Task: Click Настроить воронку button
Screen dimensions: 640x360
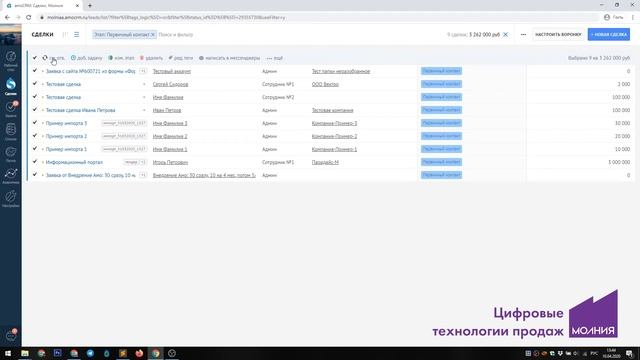Action: tap(558, 35)
